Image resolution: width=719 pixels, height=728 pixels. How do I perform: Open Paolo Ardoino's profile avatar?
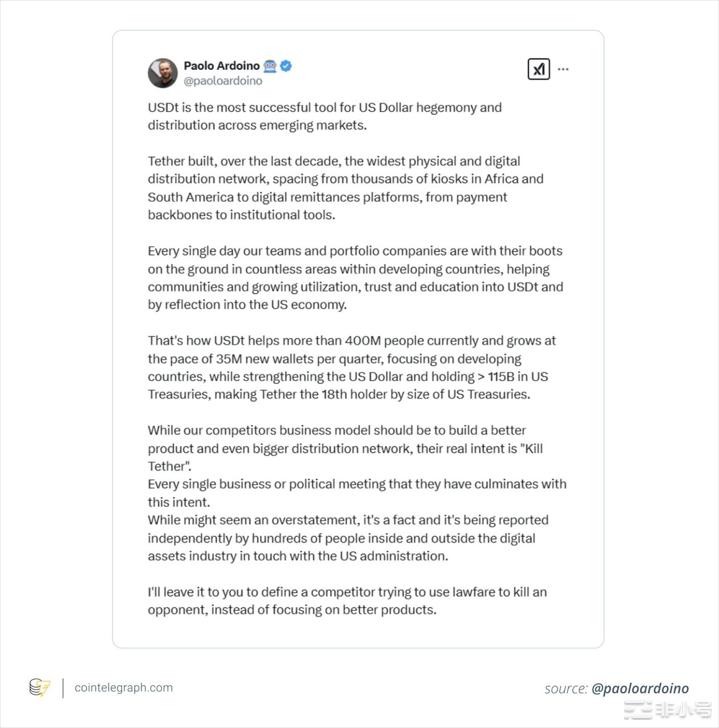click(162, 73)
